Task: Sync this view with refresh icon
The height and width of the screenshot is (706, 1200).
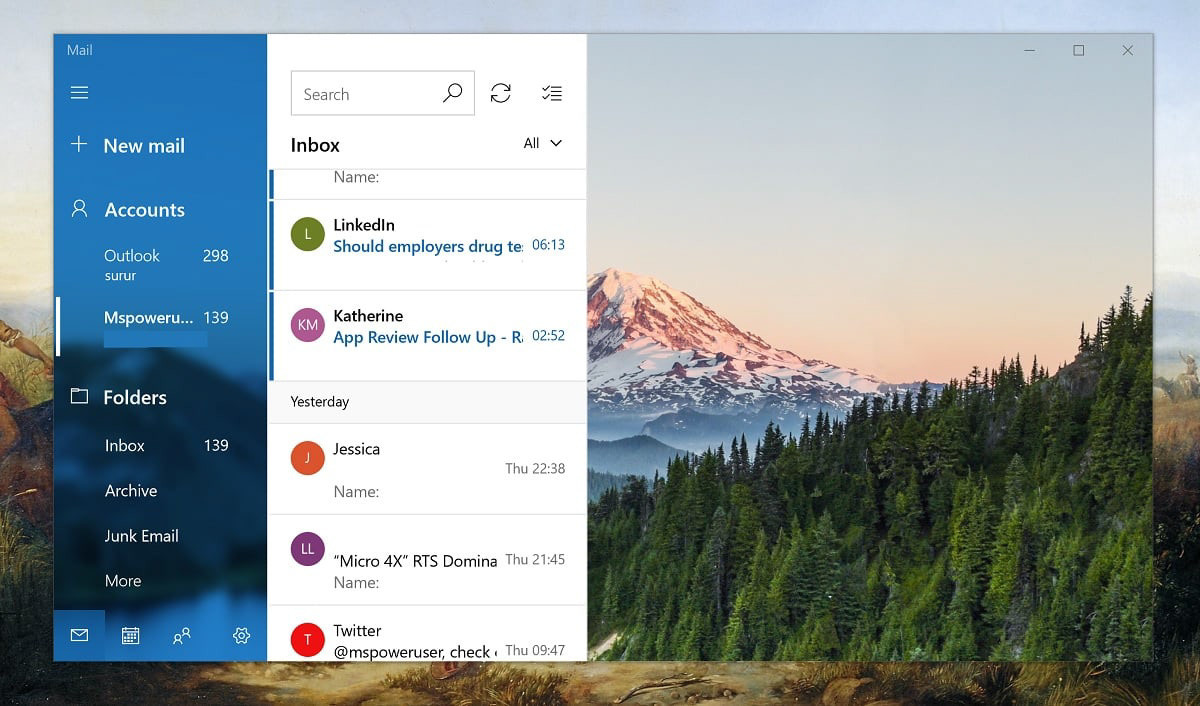Action: 501,93
